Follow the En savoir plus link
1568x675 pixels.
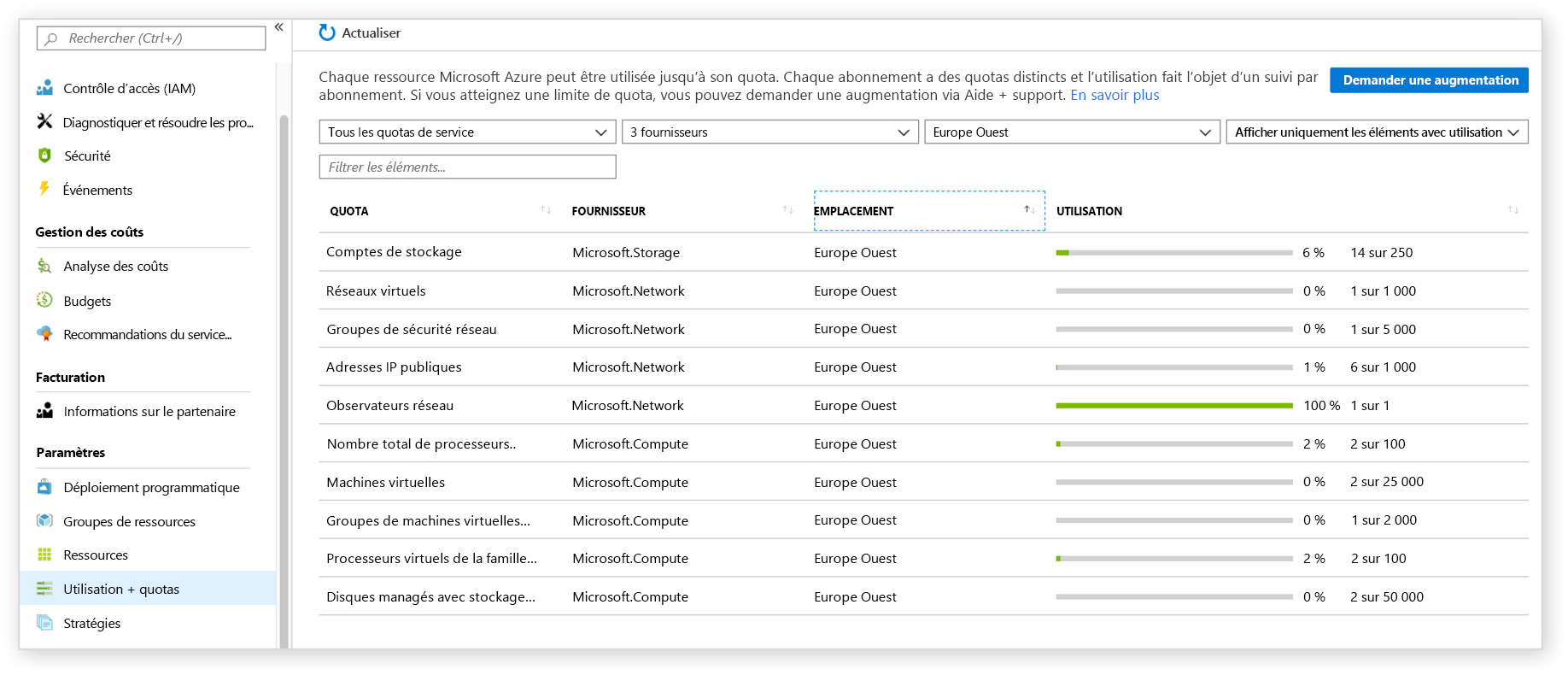pyautogui.click(x=1115, y=95)
